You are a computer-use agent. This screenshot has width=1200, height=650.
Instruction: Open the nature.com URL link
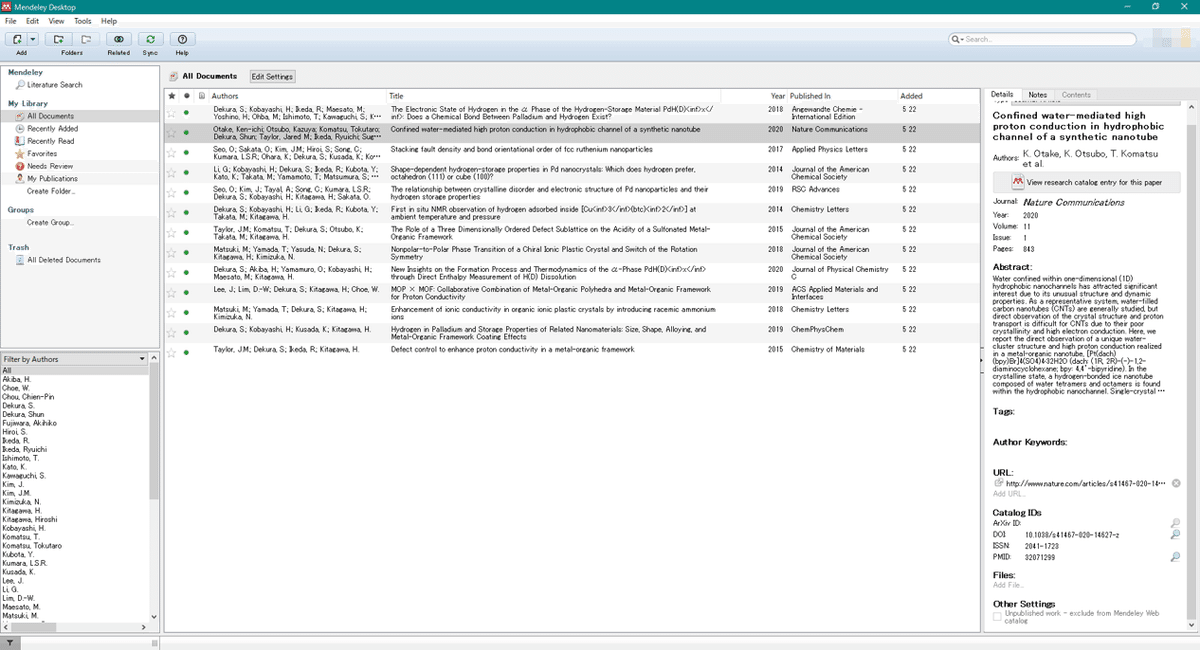(x=1086, y=483)
